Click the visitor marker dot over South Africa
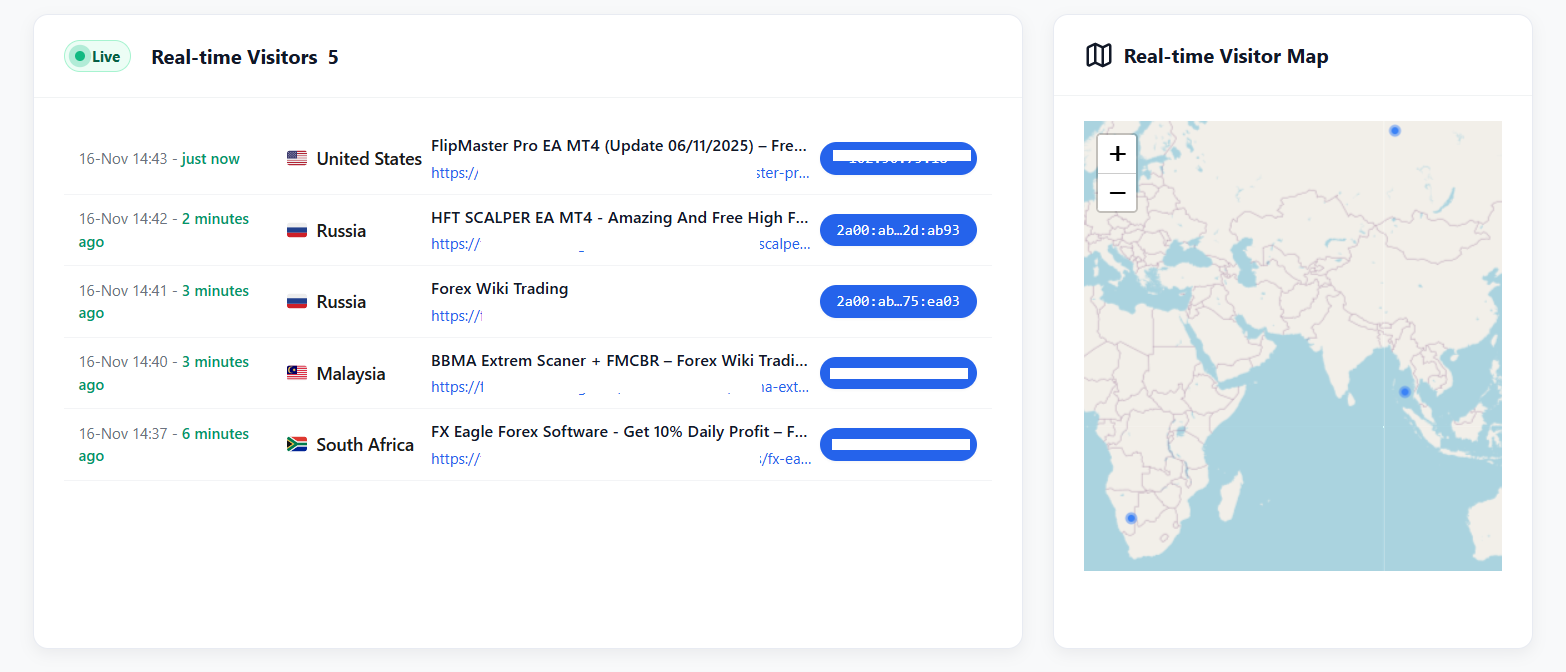The height and width of the screenshot is (672, 1566). (1131, 518)
